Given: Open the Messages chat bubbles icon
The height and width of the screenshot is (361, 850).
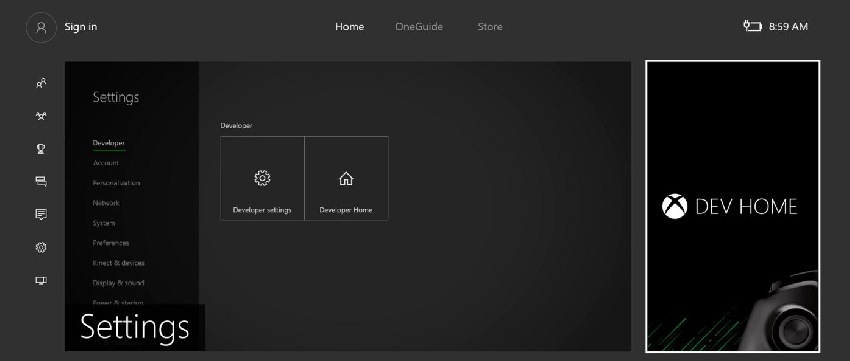Looking at the screenshot, I should [41, 181].
